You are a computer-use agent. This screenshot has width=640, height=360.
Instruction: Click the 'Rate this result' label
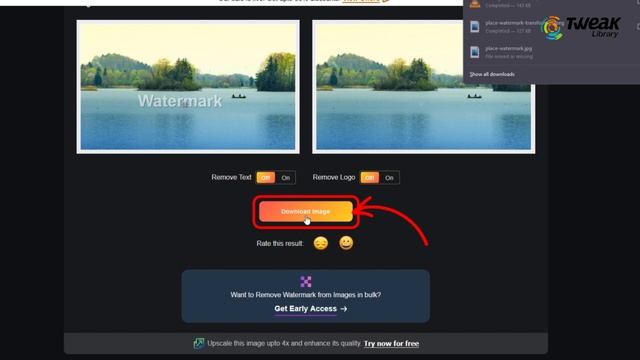coord(280,244)
